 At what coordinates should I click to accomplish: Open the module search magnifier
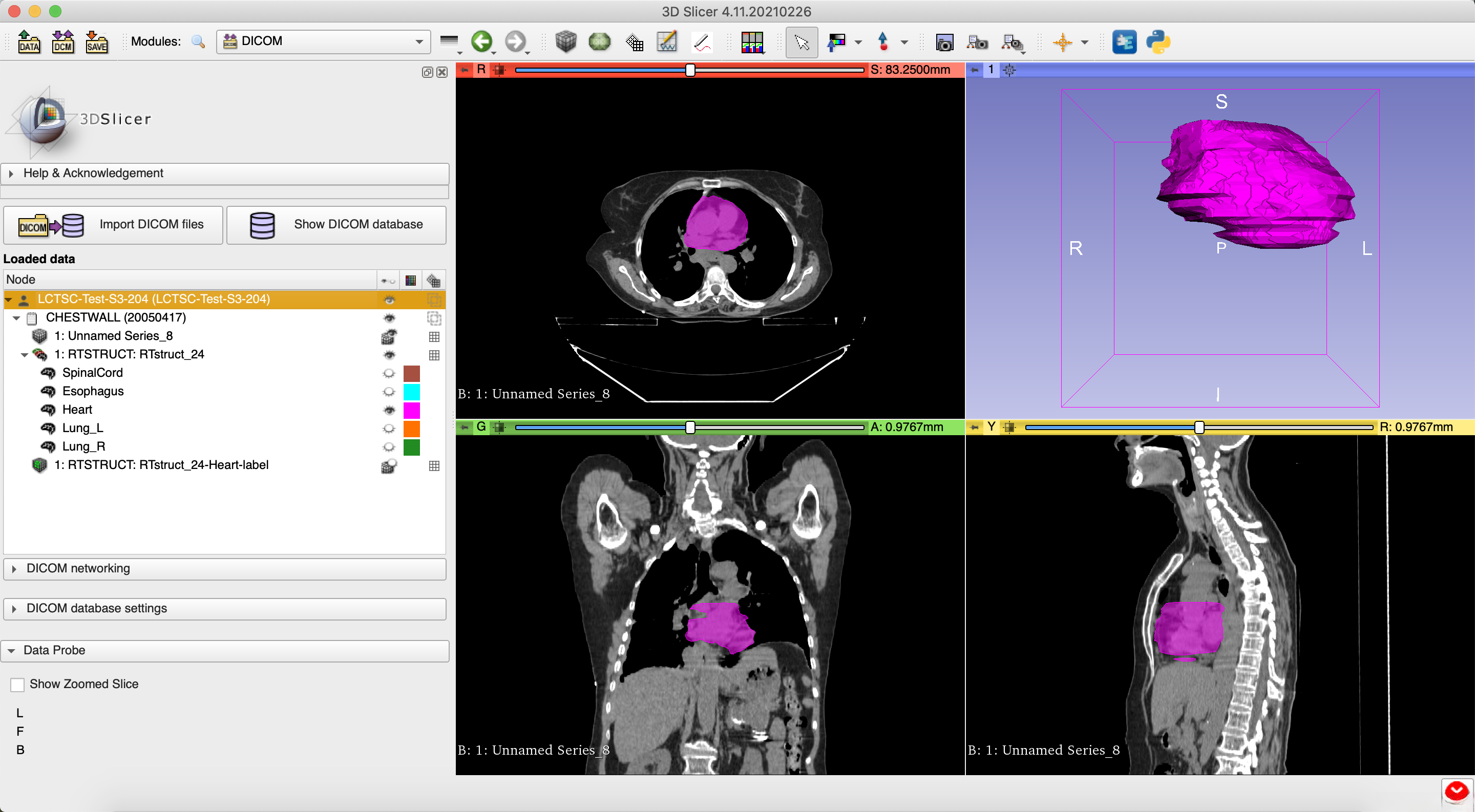[198, 41]
